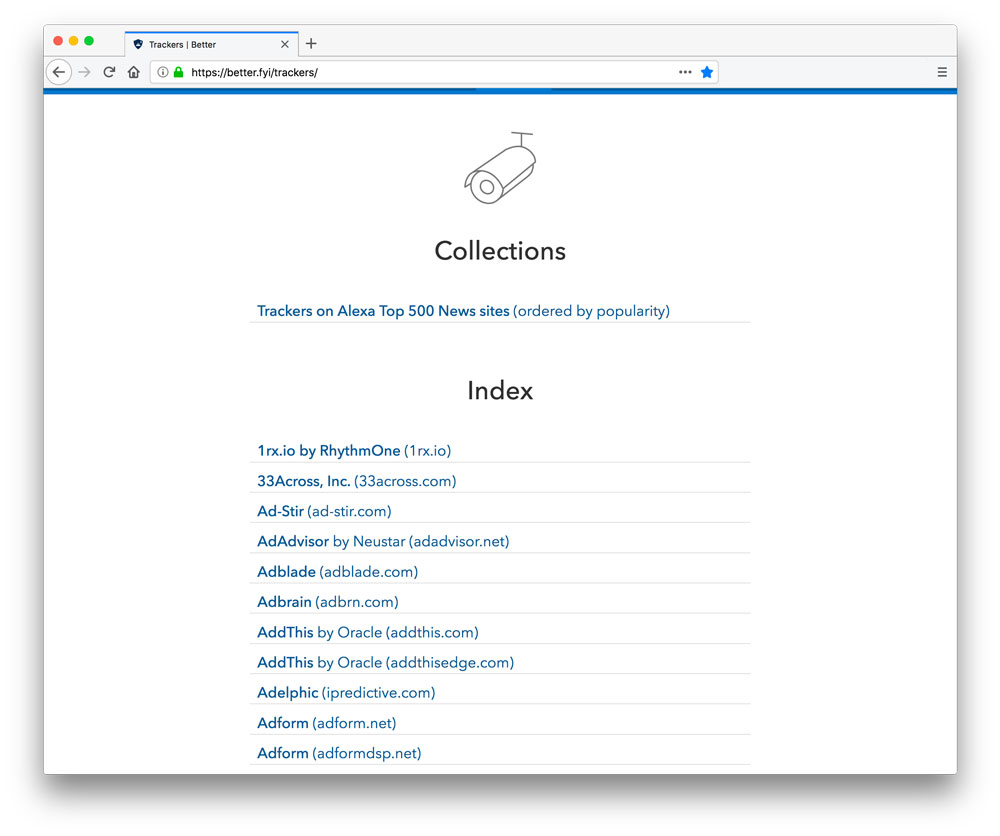The height and width of the screenshot is (836, 1000).
Task: Click the Collections heading
Action: [500, 251]
